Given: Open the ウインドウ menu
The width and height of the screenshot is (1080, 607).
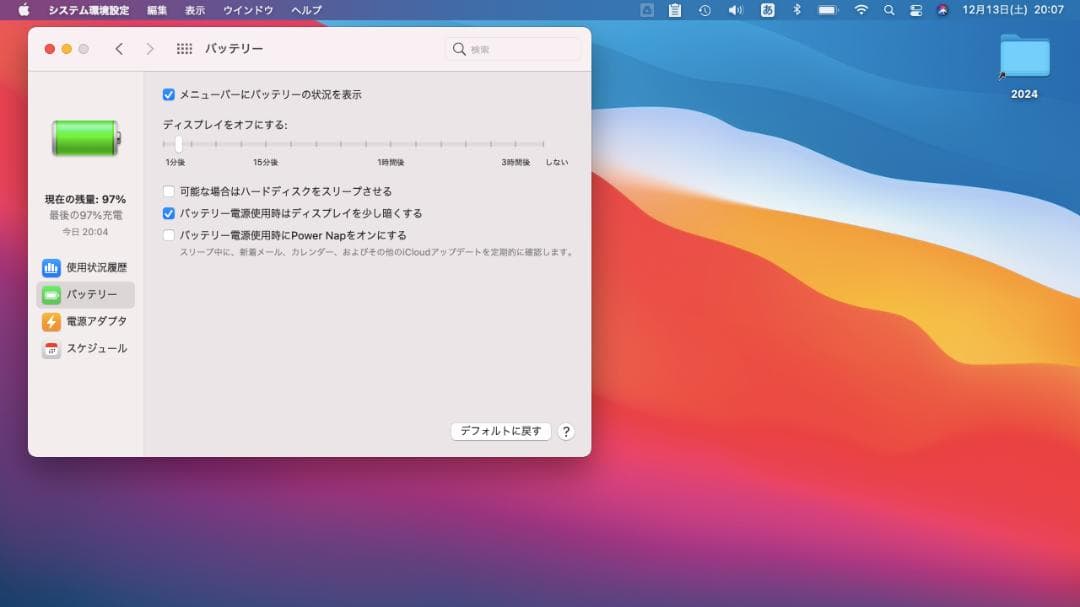Looking at the screenshot, I should (x=248, y=10).
